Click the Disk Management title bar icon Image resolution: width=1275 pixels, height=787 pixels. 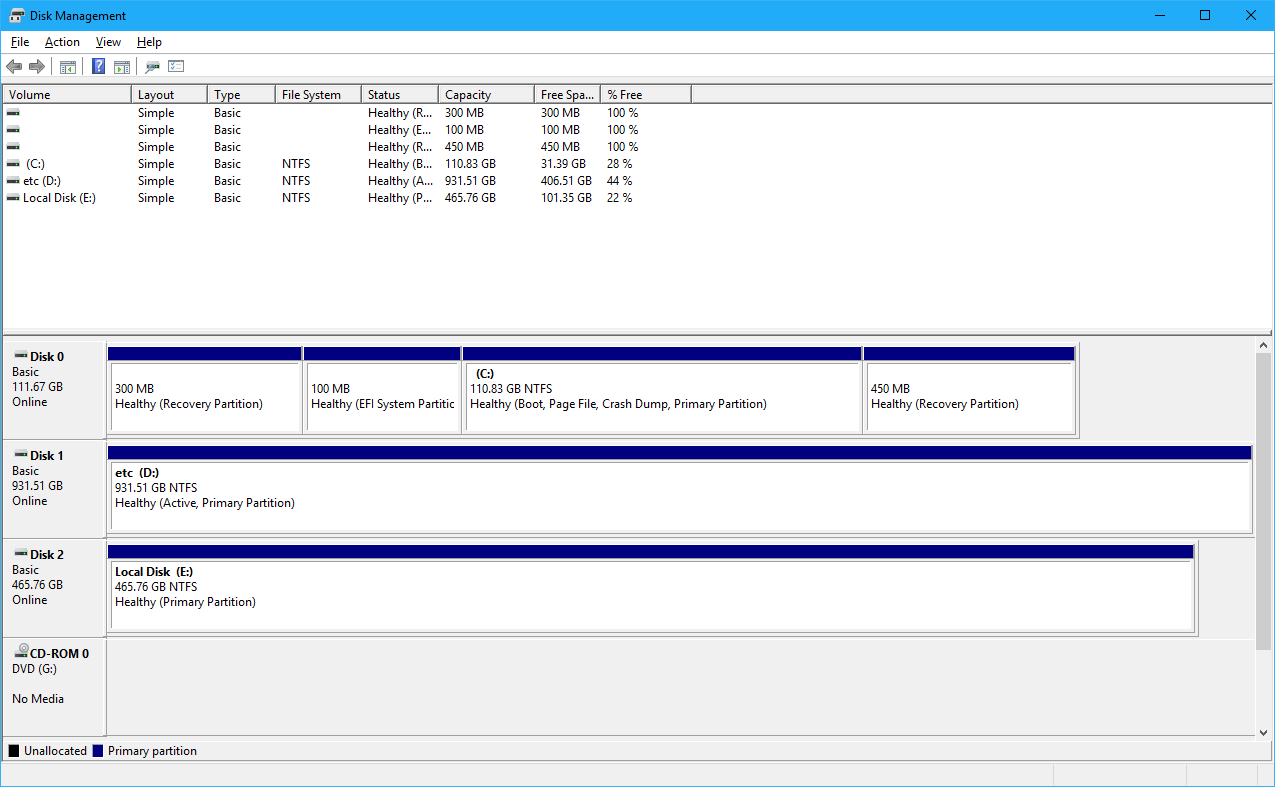(17, 15)
